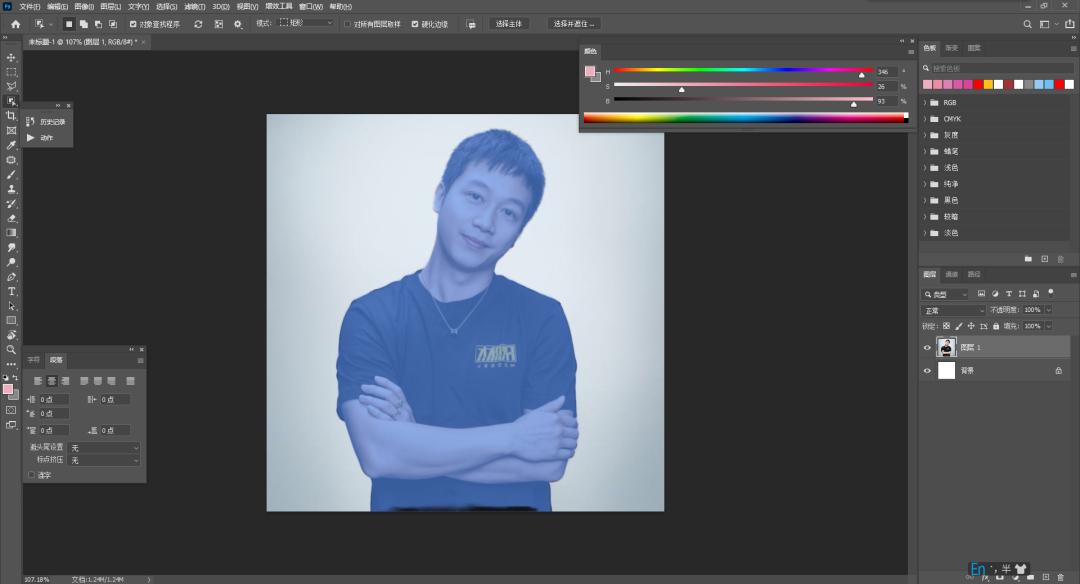Select the Lasso tool

(11, 87)
